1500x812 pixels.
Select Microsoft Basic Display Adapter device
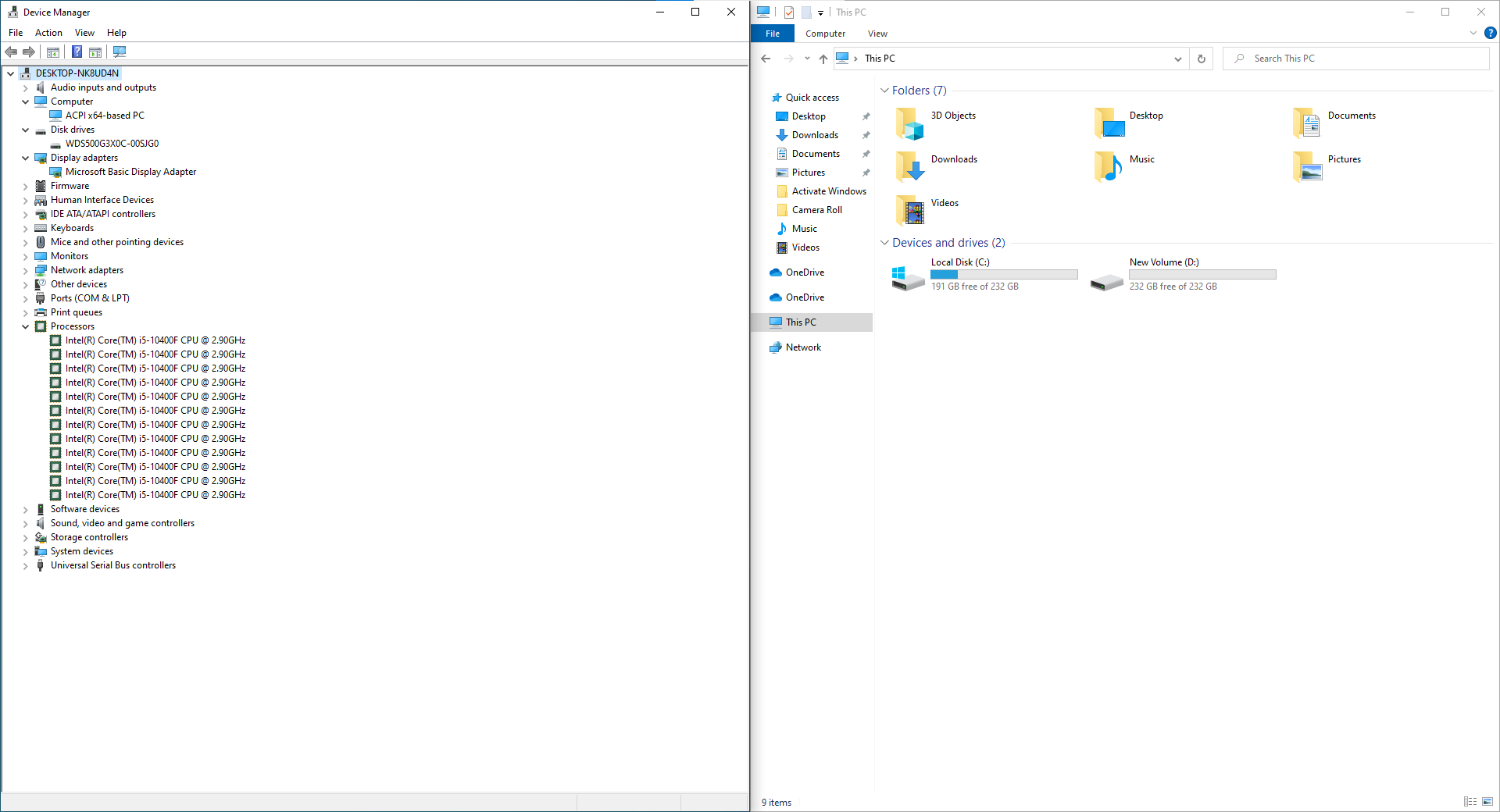point(130,172)
